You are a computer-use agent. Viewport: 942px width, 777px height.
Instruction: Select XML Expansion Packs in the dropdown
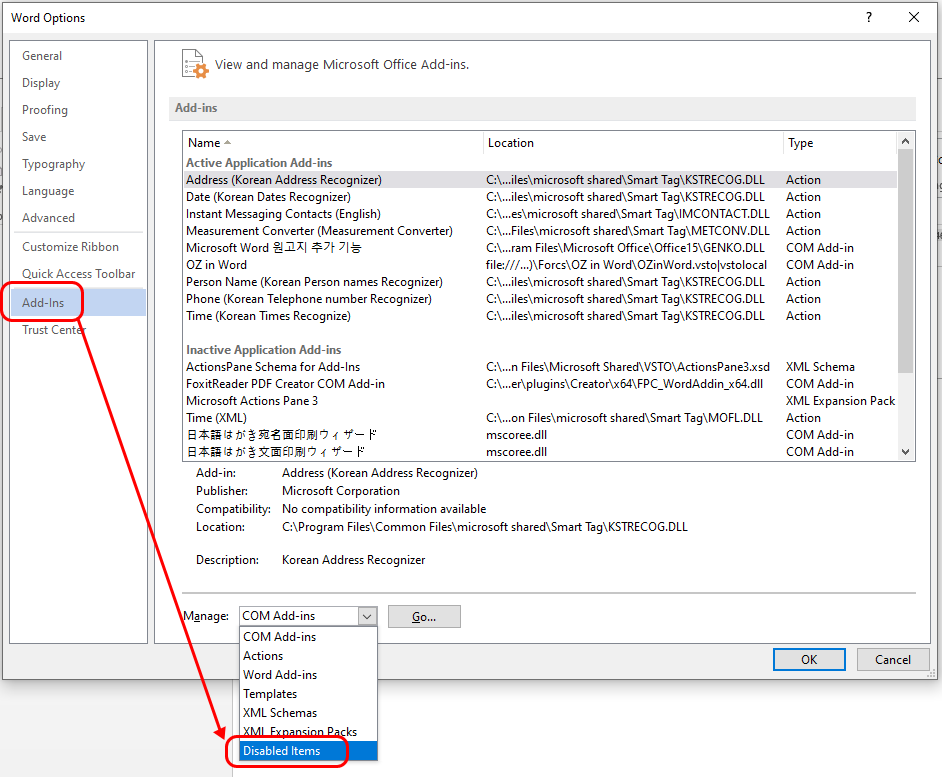tap(308, 732)
